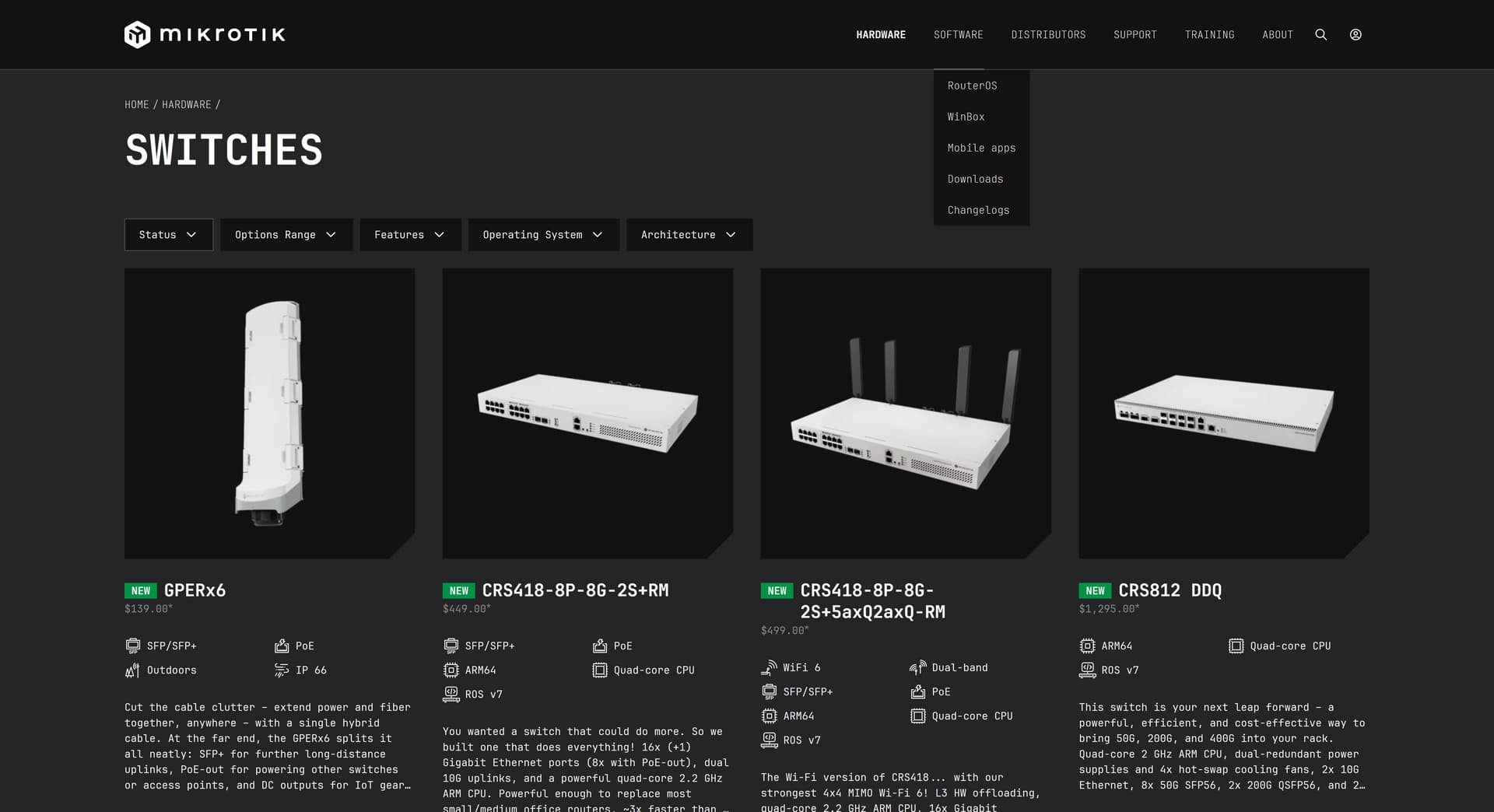
Task: Click ARM64 icon under CRS812 DDQ
Action: point(1088,646)
